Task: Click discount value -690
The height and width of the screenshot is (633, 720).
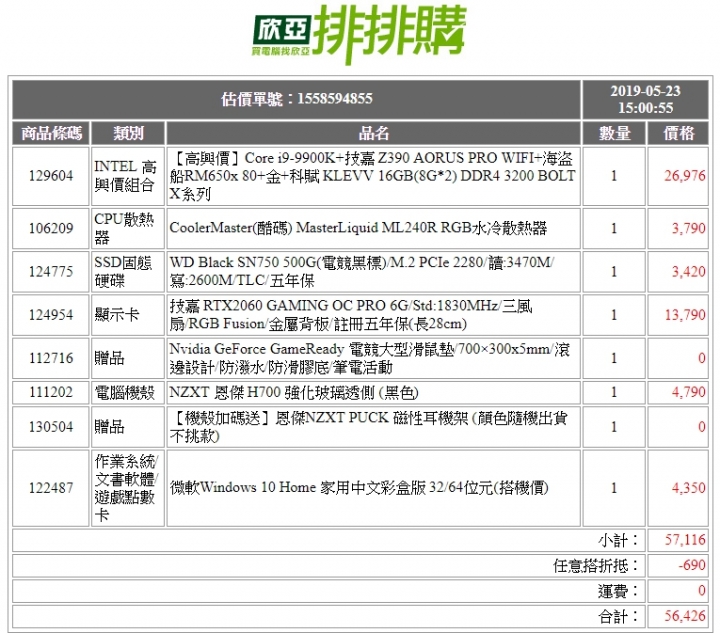Action: (692, 565)
